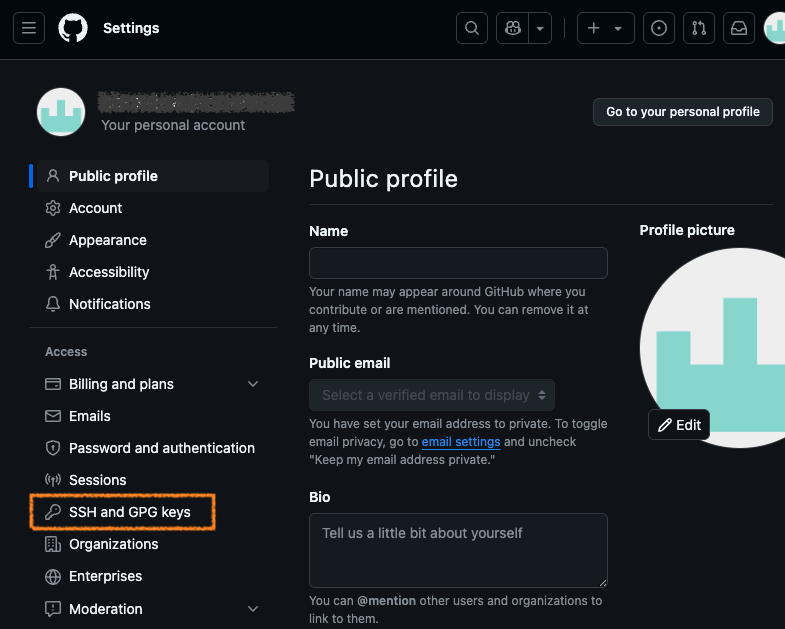
Task: Open Password and authentication settings
Action: [x=153, y=448]
